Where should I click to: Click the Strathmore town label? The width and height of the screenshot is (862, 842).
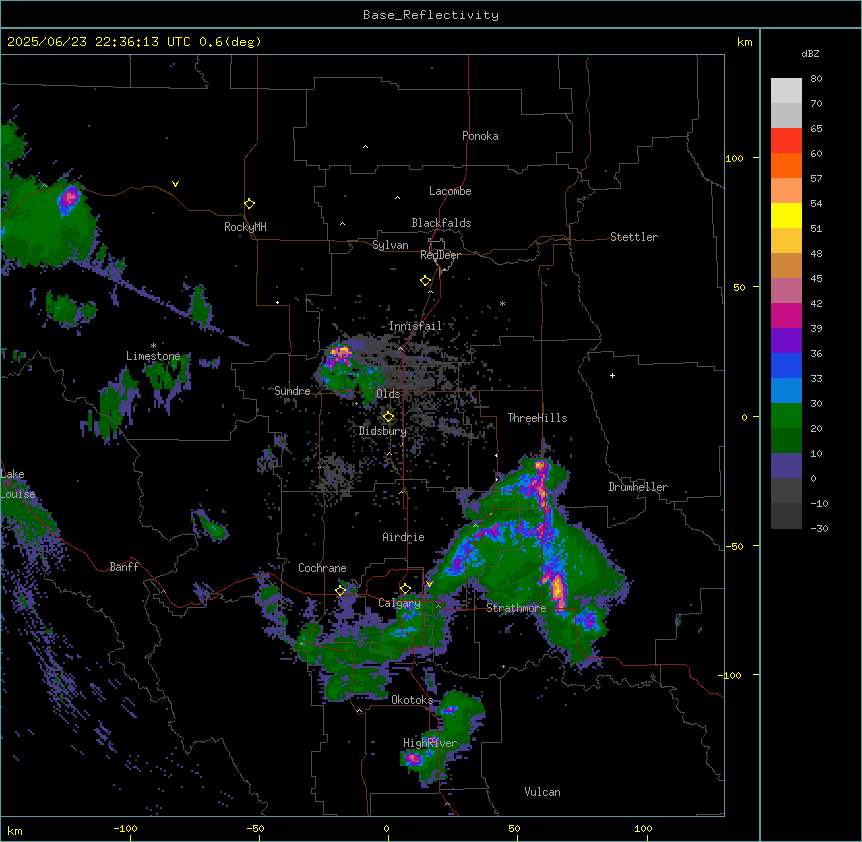click(x=516, y=608)
